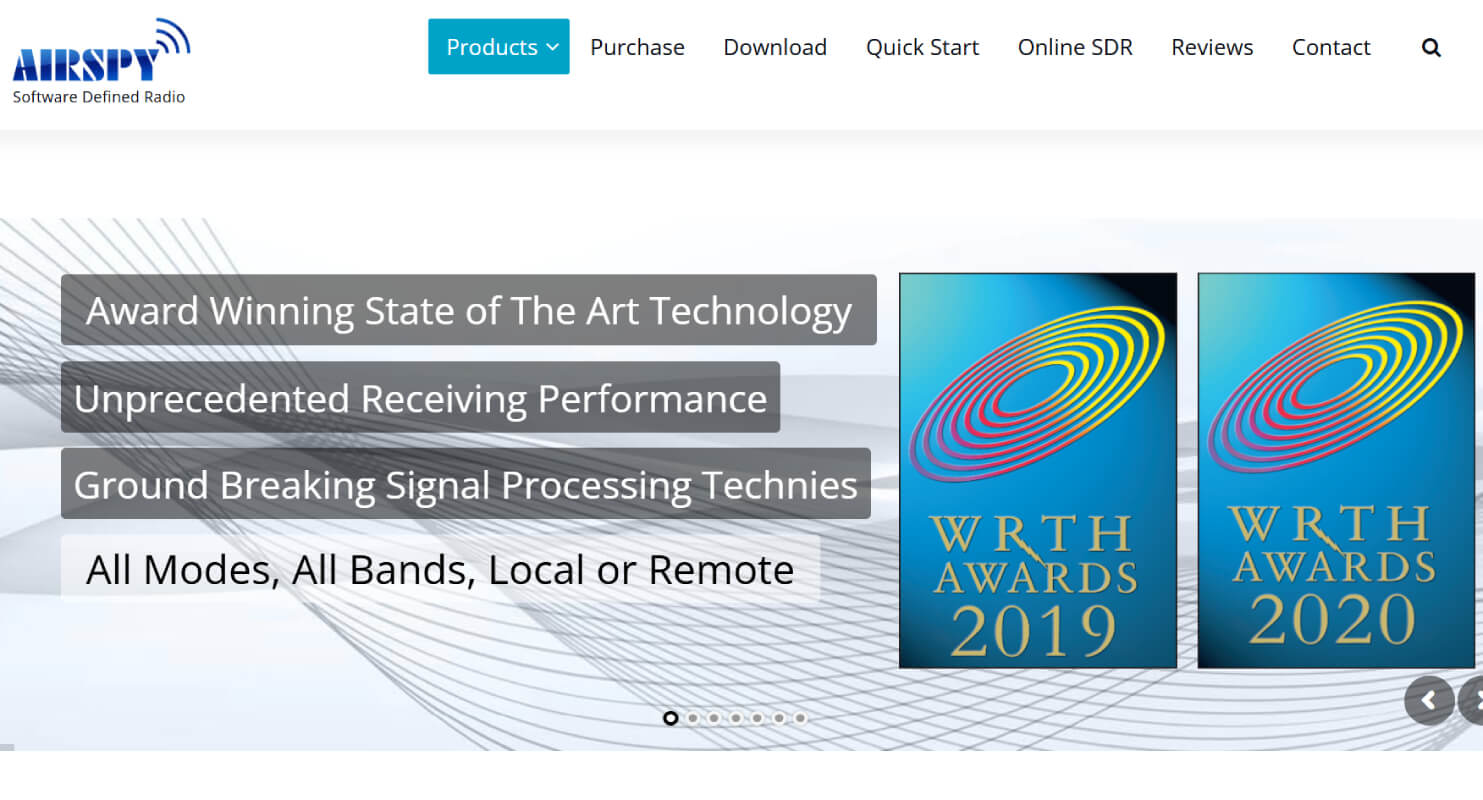This screenshot has width=1483, height=800.
Task: Click the WRTH Awards 2020 image
Action: pyautogui.click(x=1336, y=471)
